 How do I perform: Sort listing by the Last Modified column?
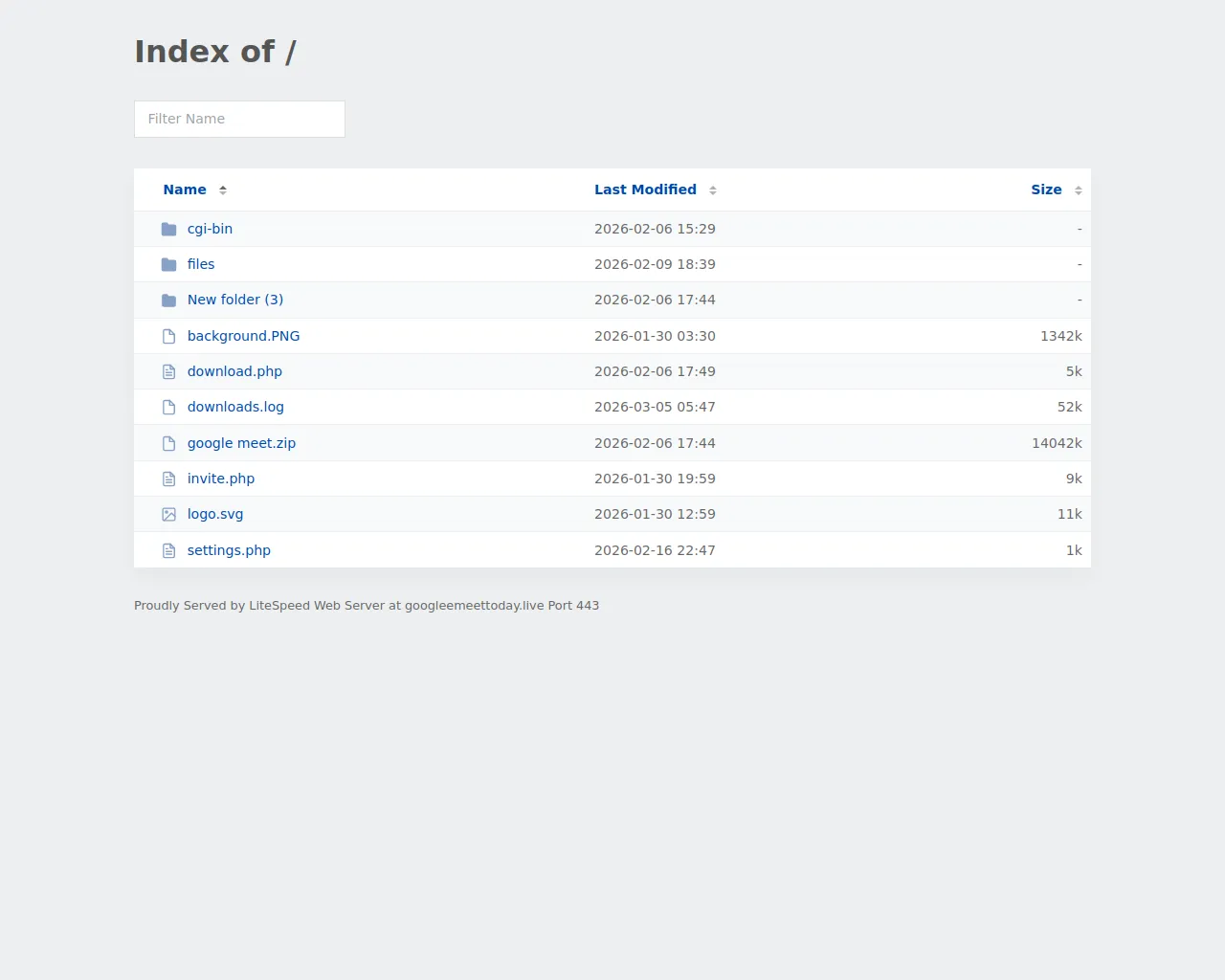tap(645, 189)
